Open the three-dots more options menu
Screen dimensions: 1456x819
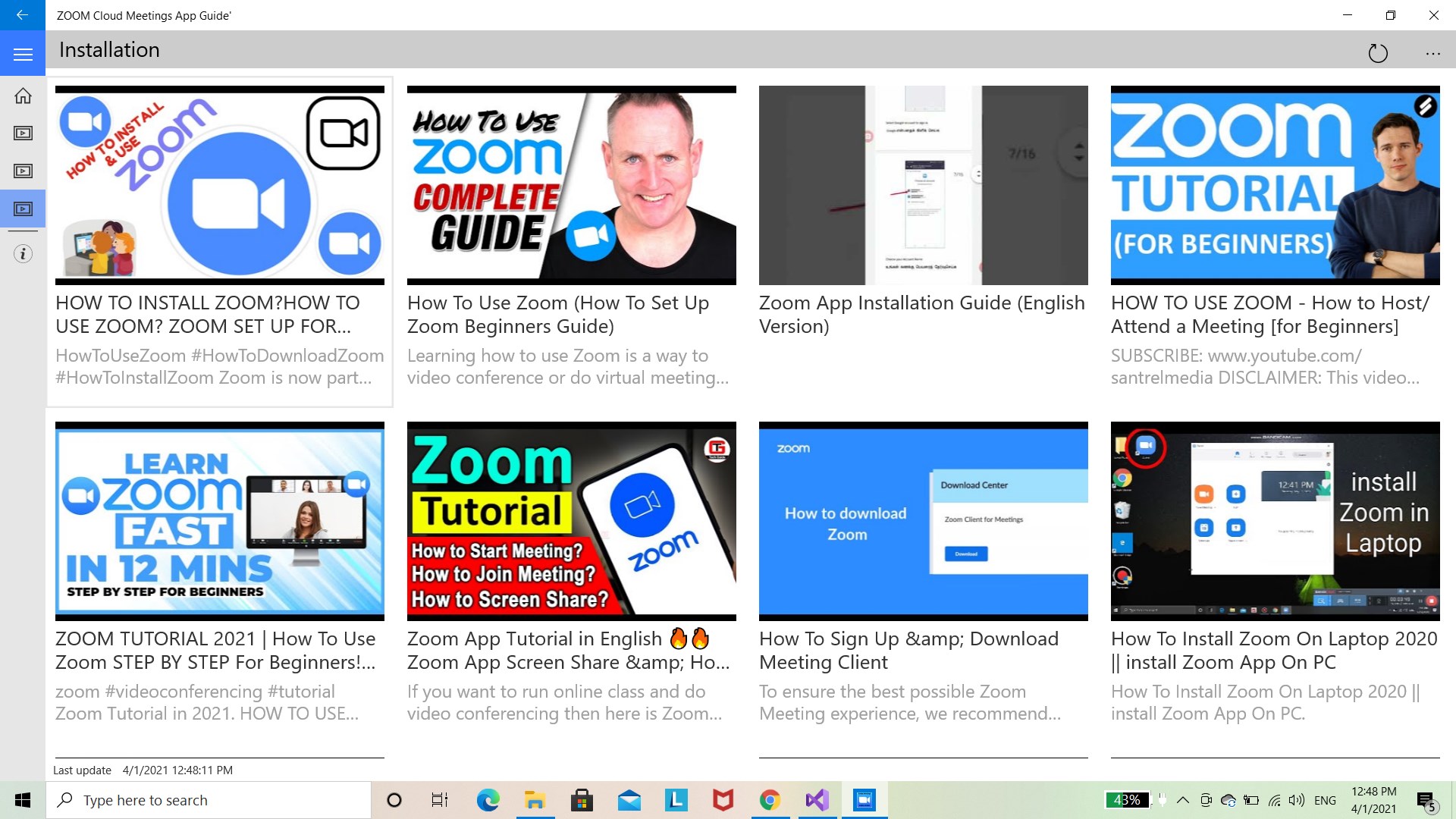[1432, 53]
